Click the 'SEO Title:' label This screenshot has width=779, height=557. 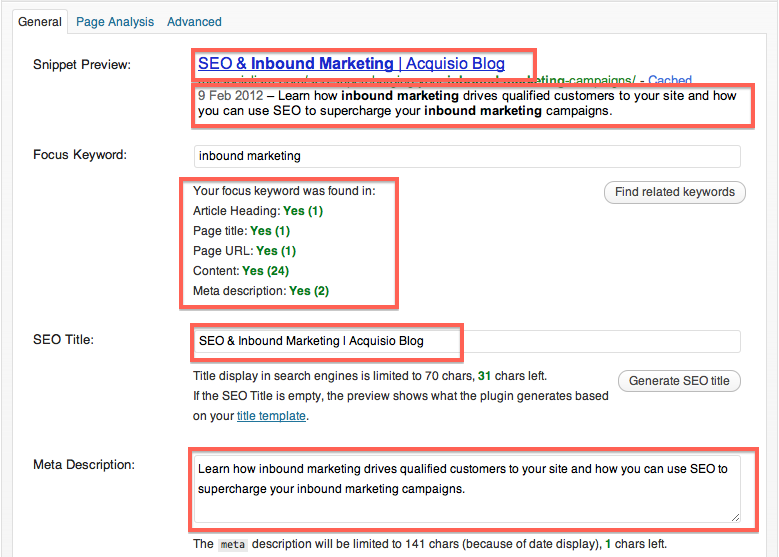click(x=64, y=339)
